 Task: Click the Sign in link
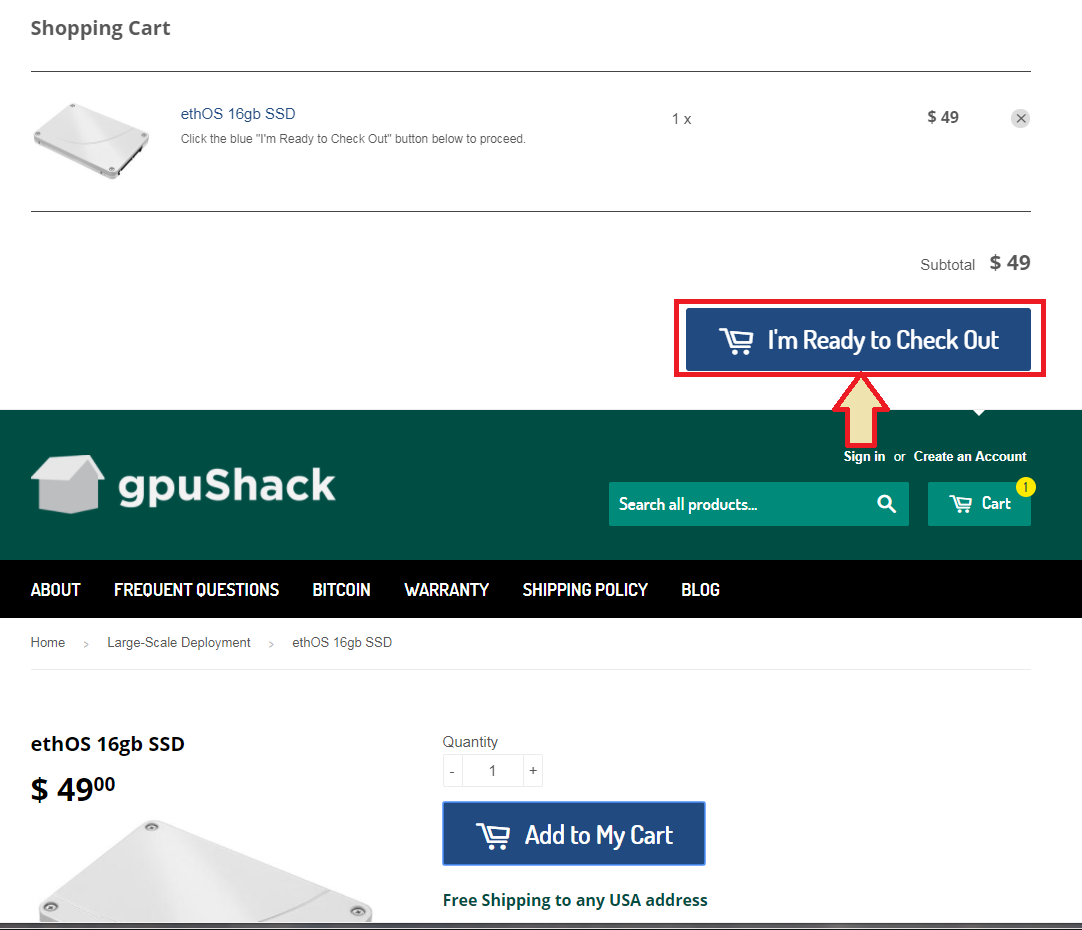pyautogui.click(x=864, y=457)
